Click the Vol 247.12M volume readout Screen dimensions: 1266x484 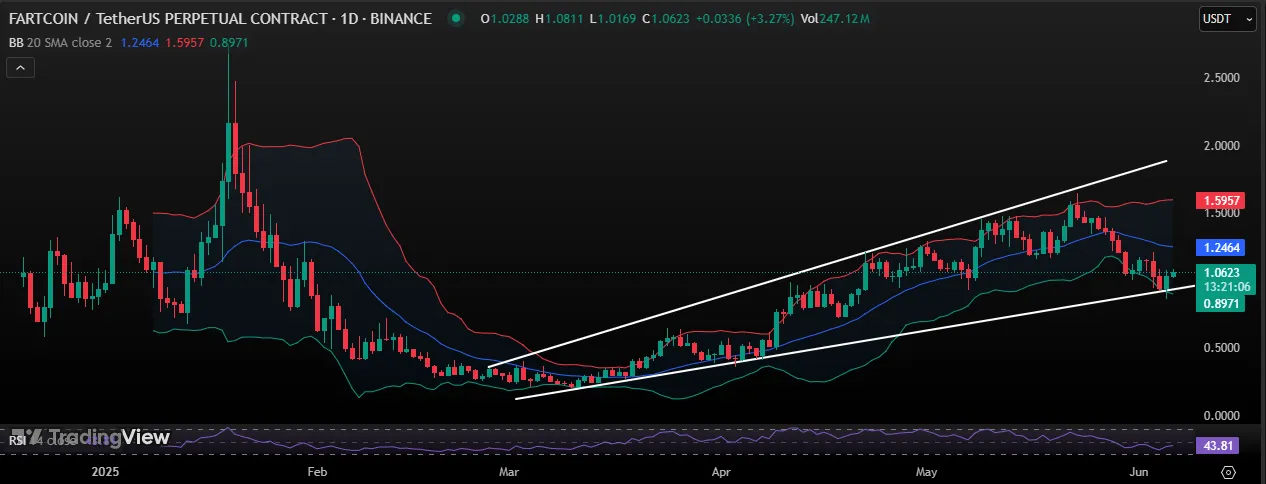(833, 19)
